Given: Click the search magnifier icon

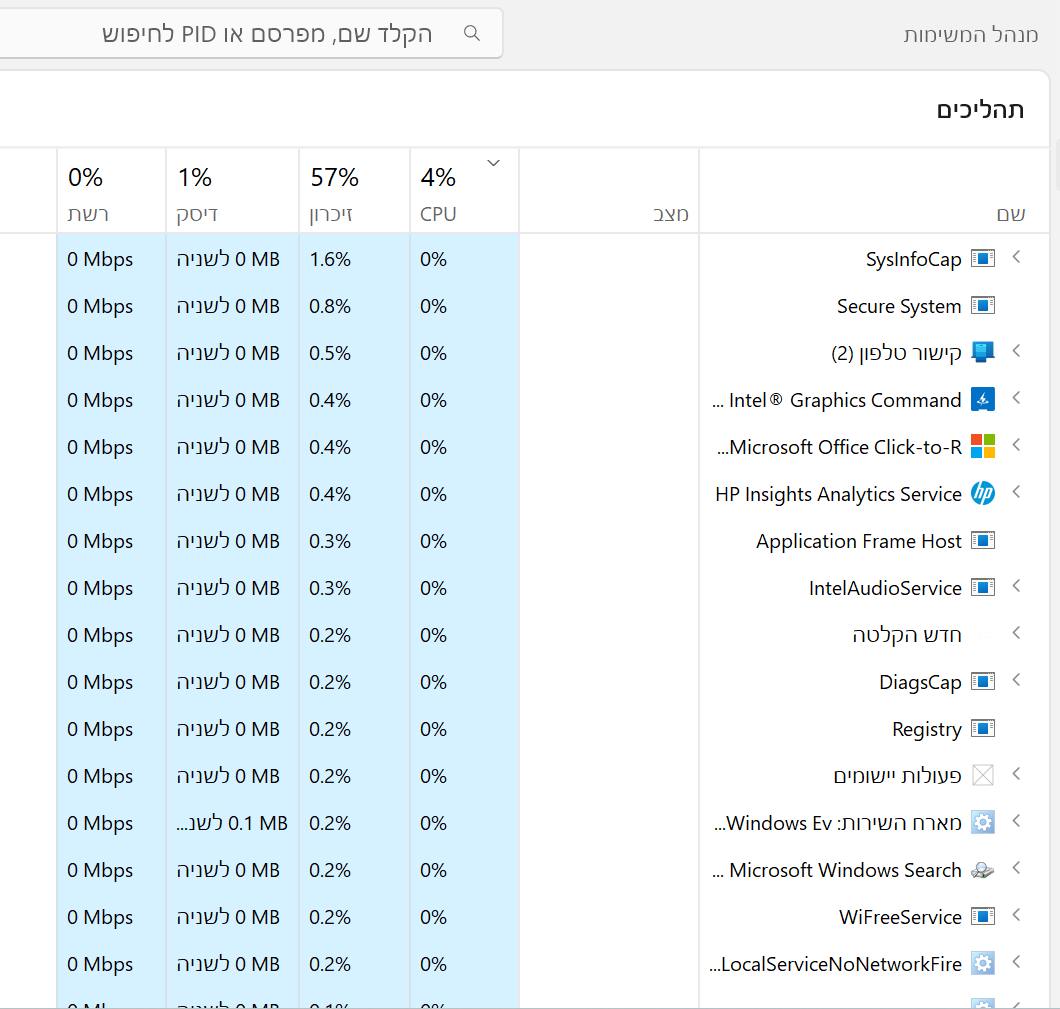Looking at the screenshot, I should pyautogui.click(x=473, y=34).
